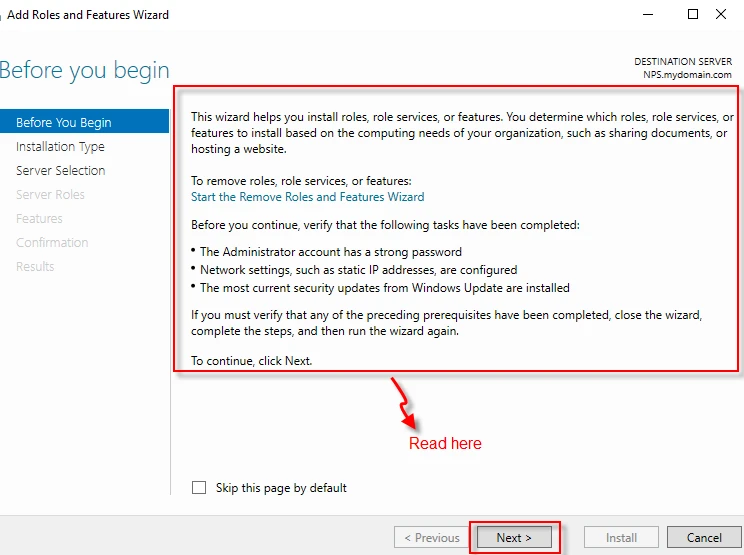Image resolution: width=744 pixels, height=555 pixels.
Task: Click the disabled 'Install' button
Action: coord(621,538)
